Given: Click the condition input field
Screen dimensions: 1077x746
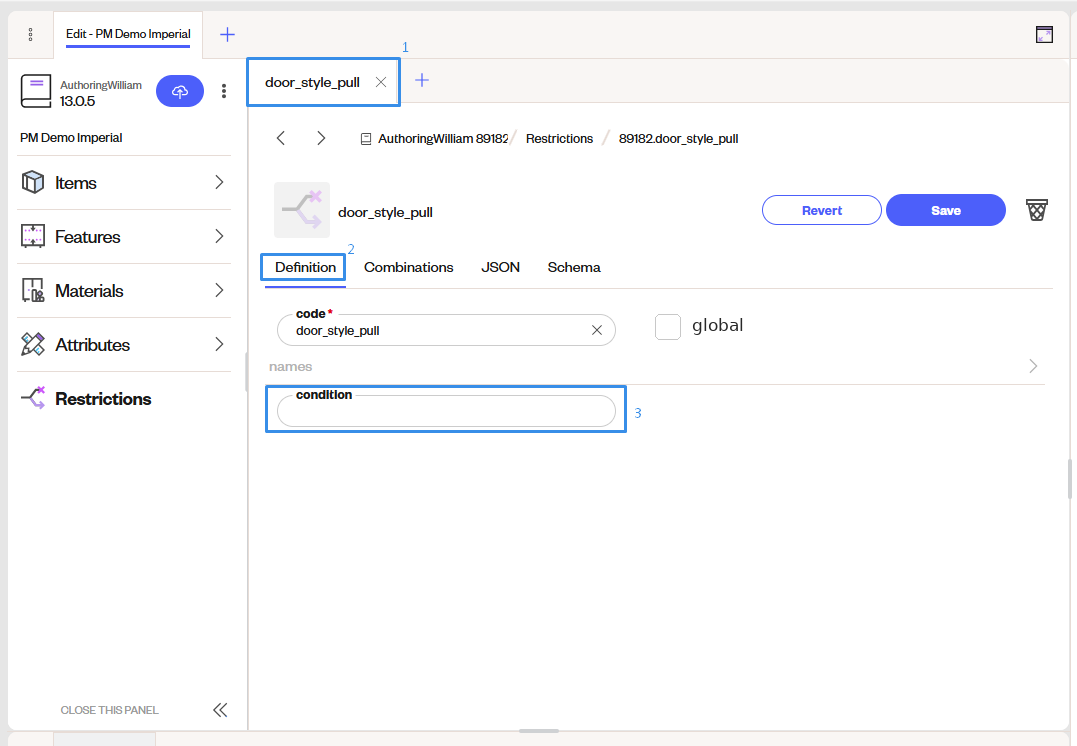Looking at the screenshot, I should point(446,411).
